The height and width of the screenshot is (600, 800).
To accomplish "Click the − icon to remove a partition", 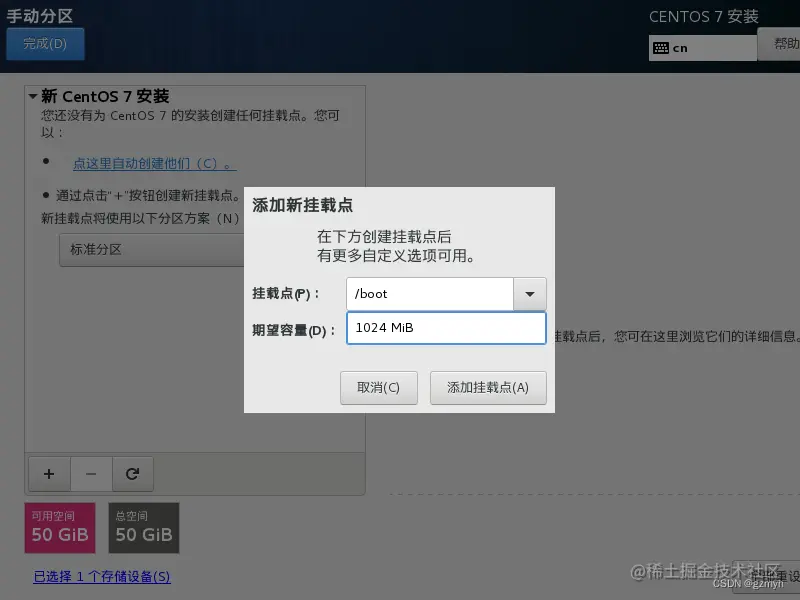I will (x=91, y=474).
